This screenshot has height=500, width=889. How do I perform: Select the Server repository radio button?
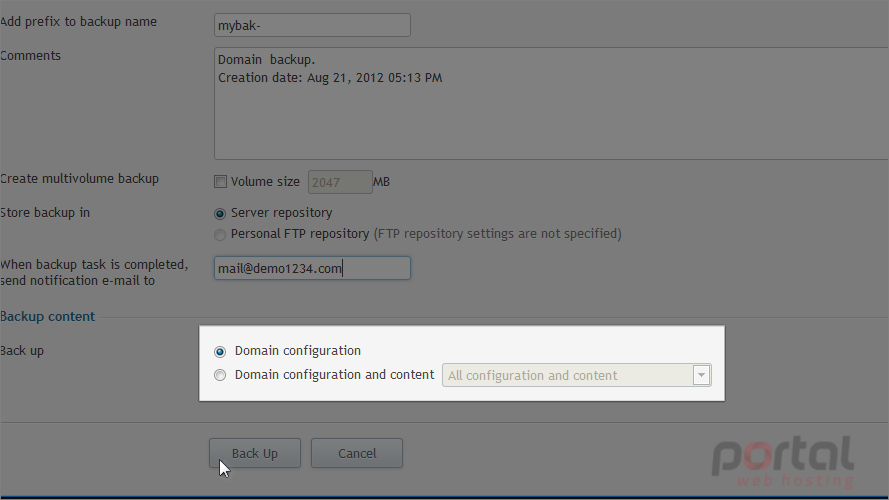pyautogui.click(x=220, y=214)
